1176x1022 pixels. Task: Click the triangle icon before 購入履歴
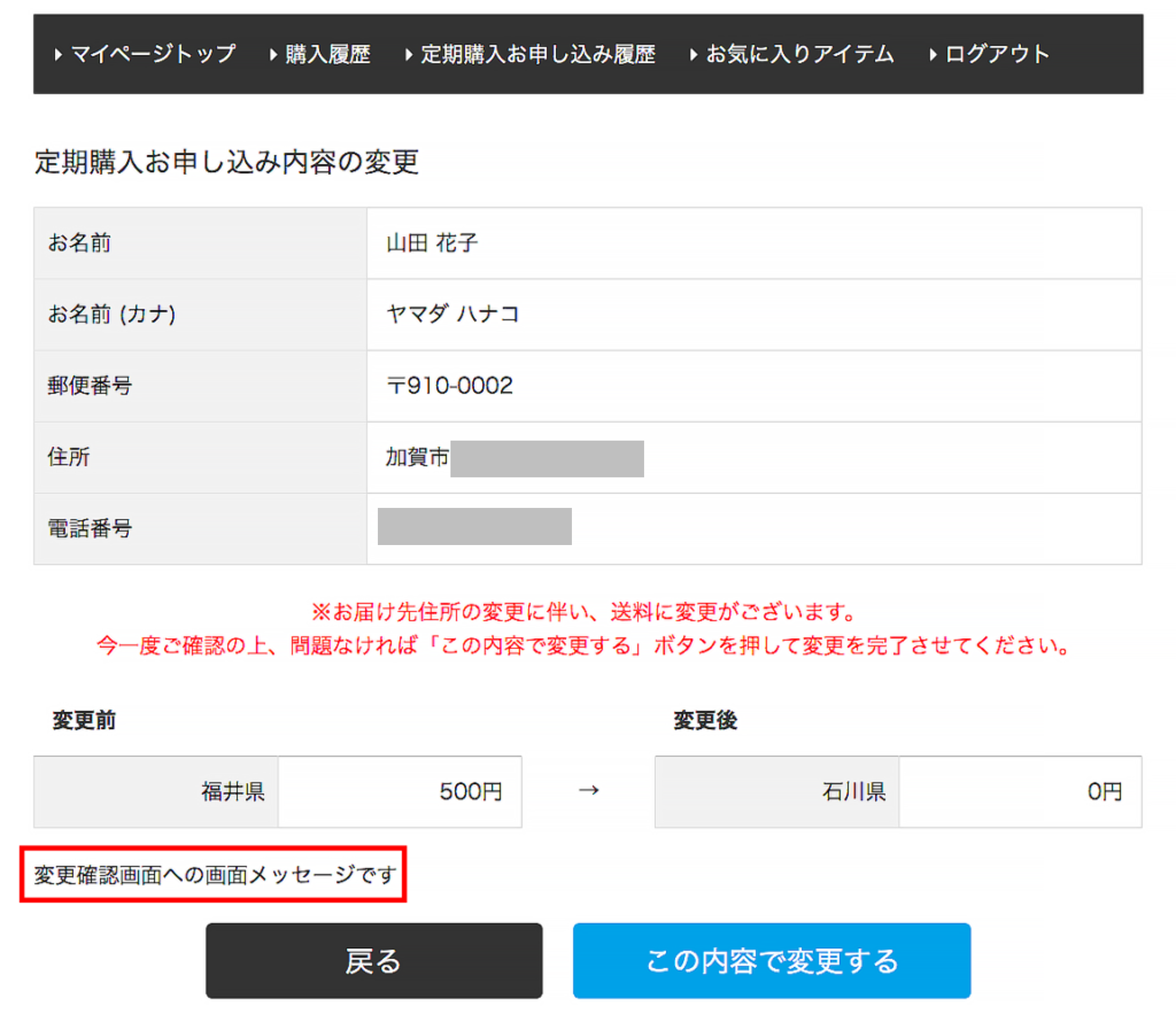273,55
